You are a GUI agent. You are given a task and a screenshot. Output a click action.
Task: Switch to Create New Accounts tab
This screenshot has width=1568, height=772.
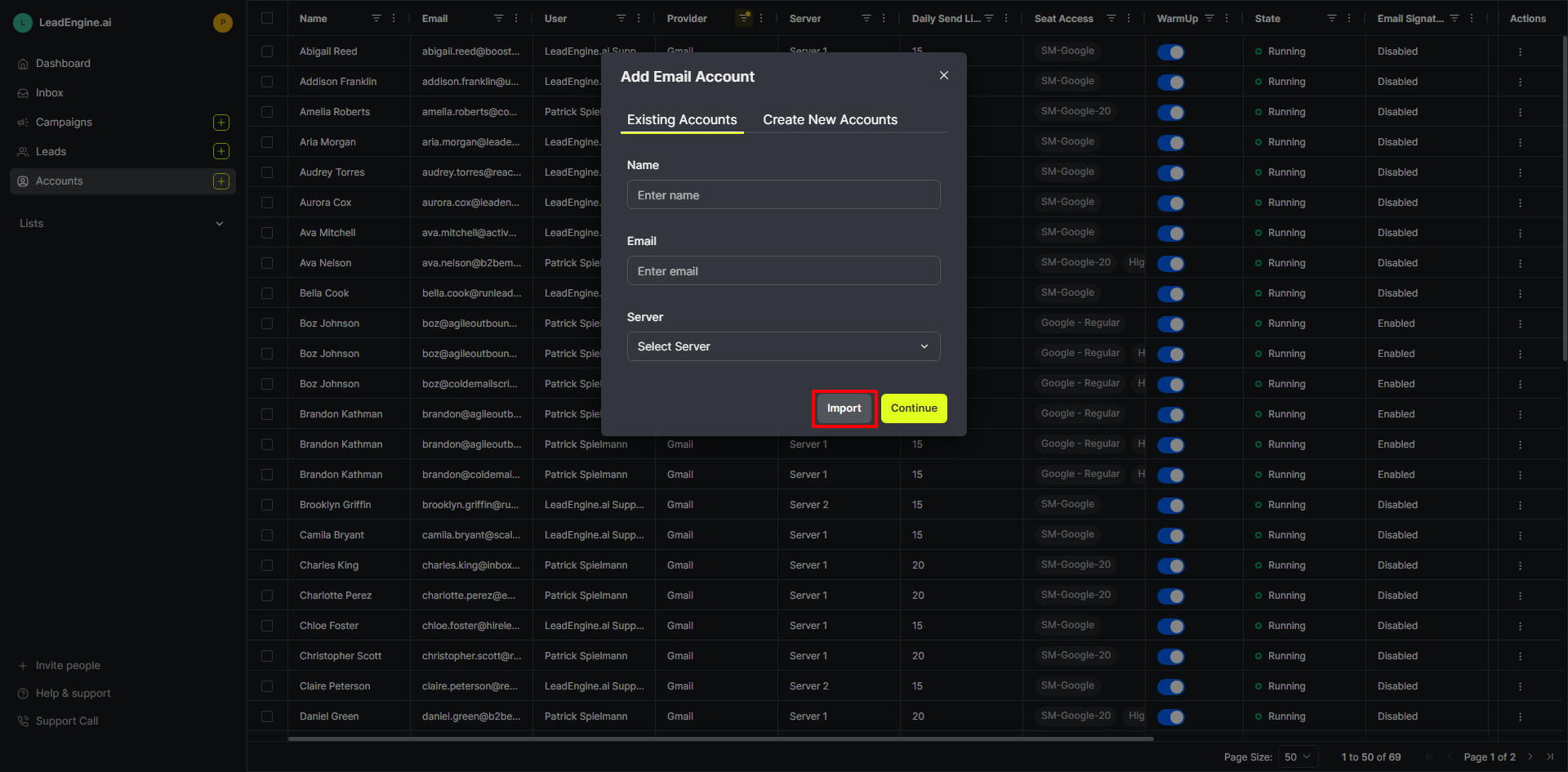[831, 120]
